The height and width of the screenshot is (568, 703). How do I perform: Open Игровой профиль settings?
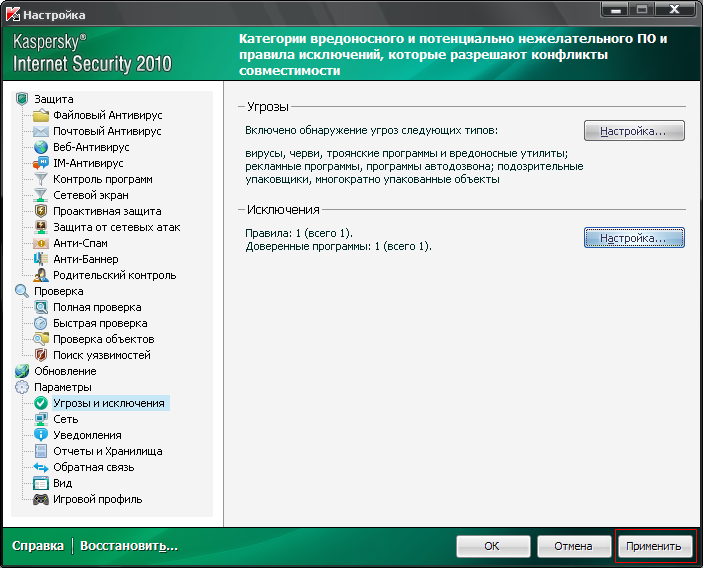(x=97, y=499)
